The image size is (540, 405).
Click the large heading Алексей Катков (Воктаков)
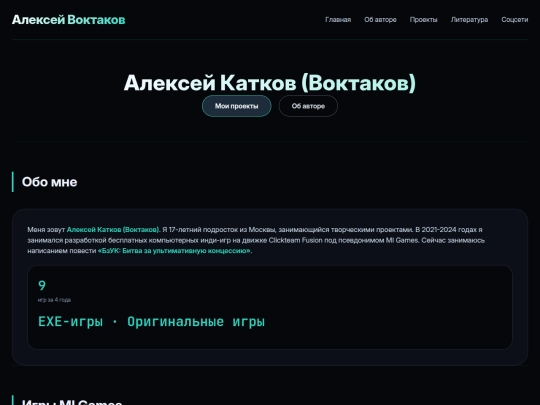(270, 83)
